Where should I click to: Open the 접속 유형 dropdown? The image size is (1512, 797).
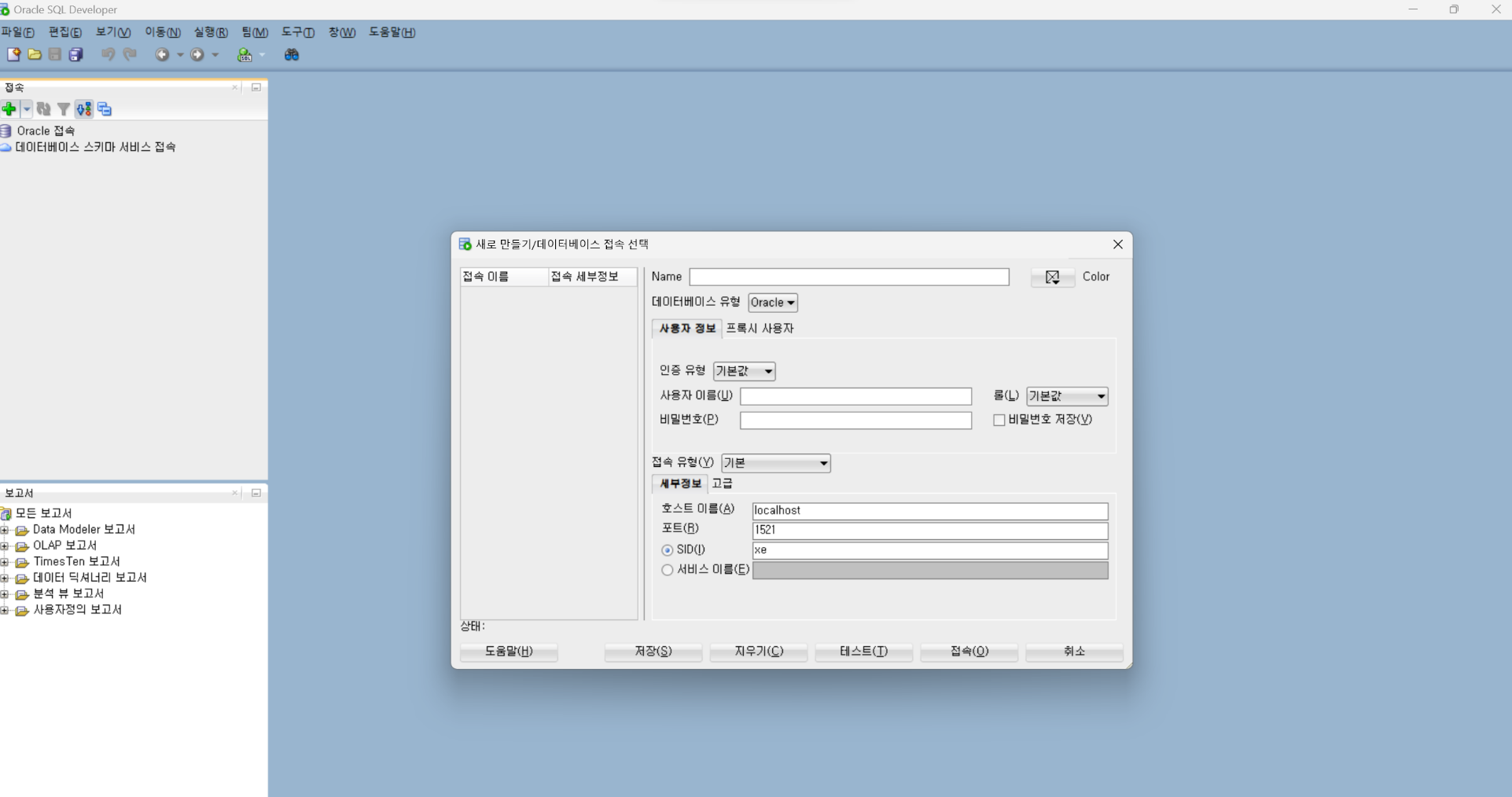pos(776,463)
